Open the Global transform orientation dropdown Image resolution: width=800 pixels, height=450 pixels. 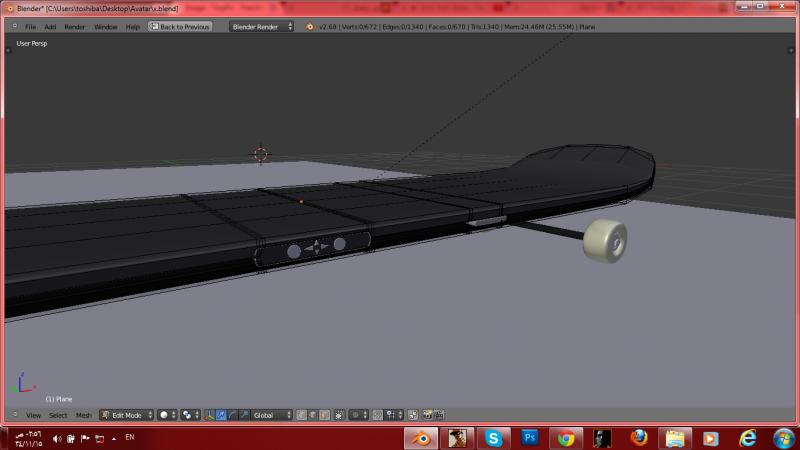click(272, 415)
